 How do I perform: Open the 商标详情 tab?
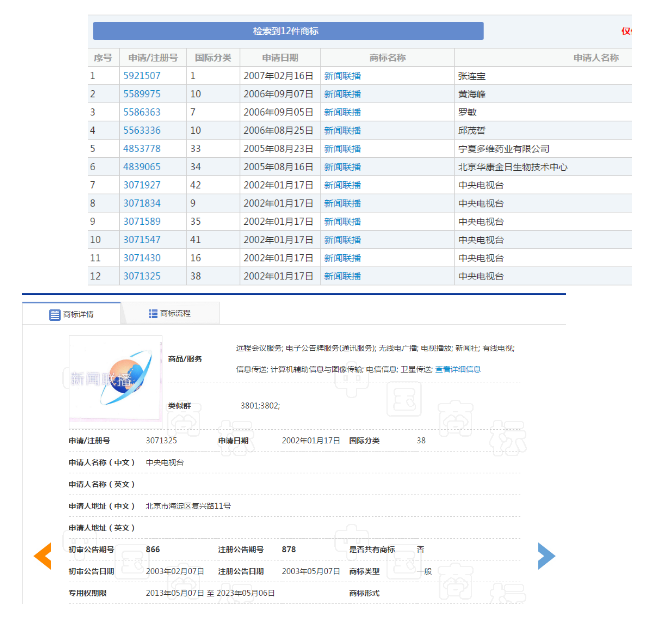pos(72,314)
